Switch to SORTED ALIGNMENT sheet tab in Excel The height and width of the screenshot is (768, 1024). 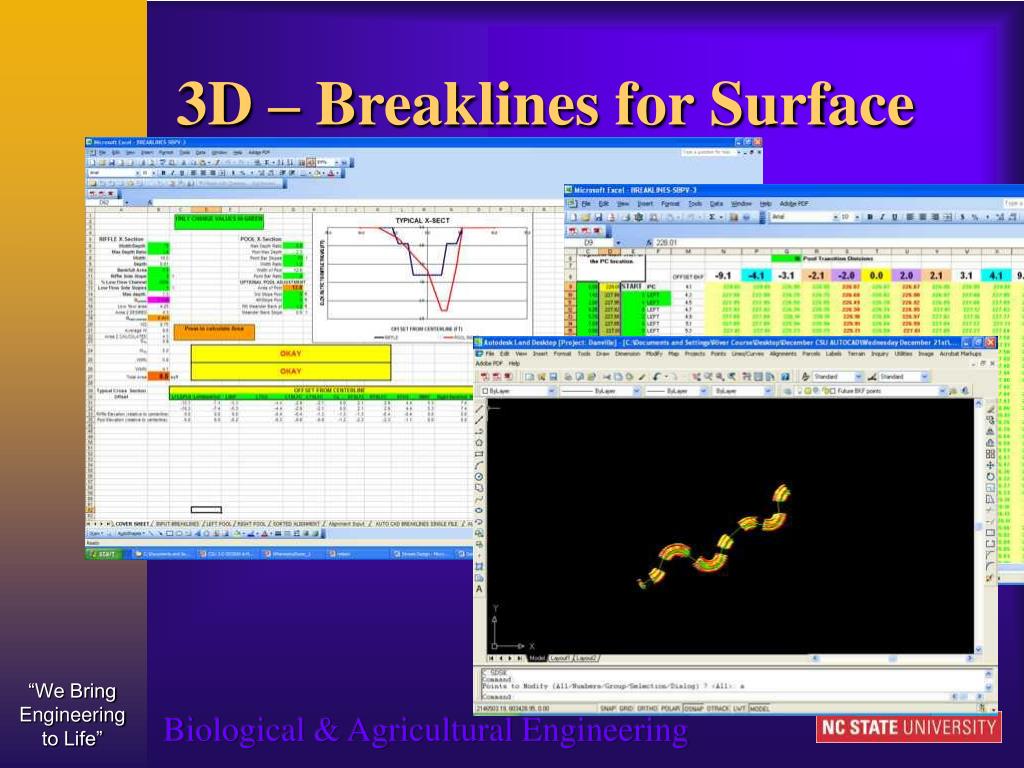[x=295, y=524]
